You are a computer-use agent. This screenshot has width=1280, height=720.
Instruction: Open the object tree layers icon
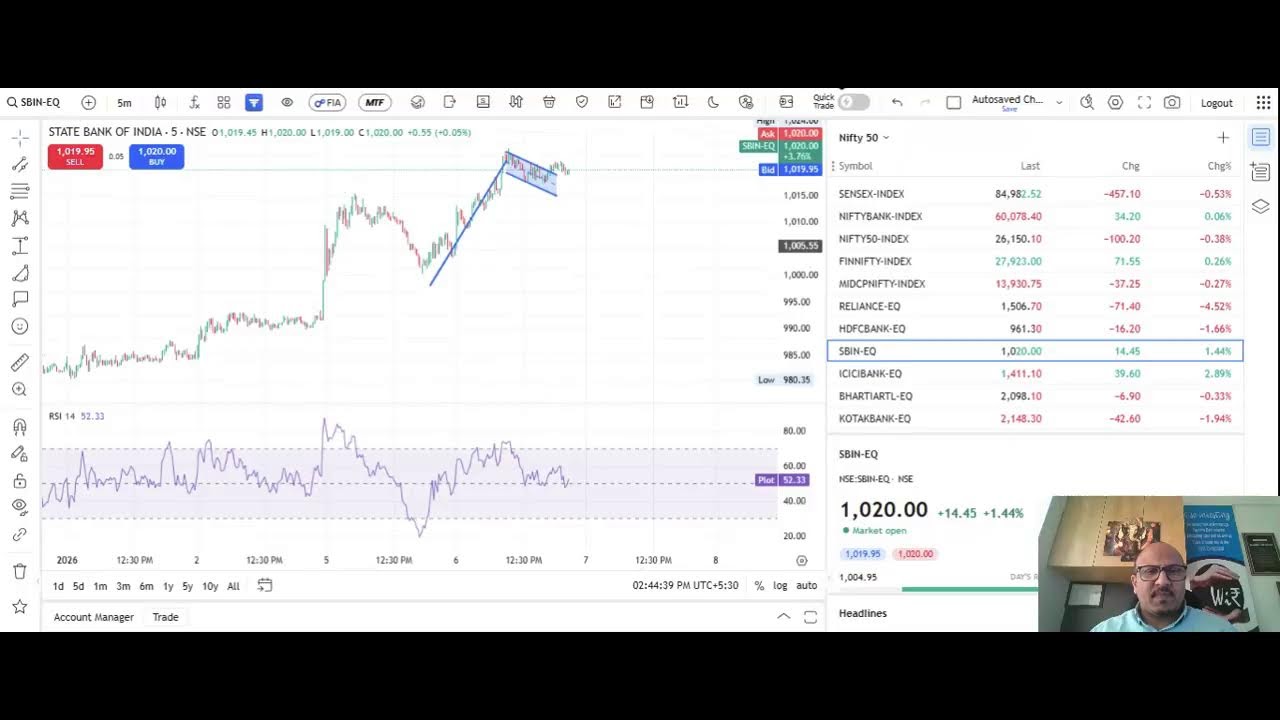tap(1261, 206)
